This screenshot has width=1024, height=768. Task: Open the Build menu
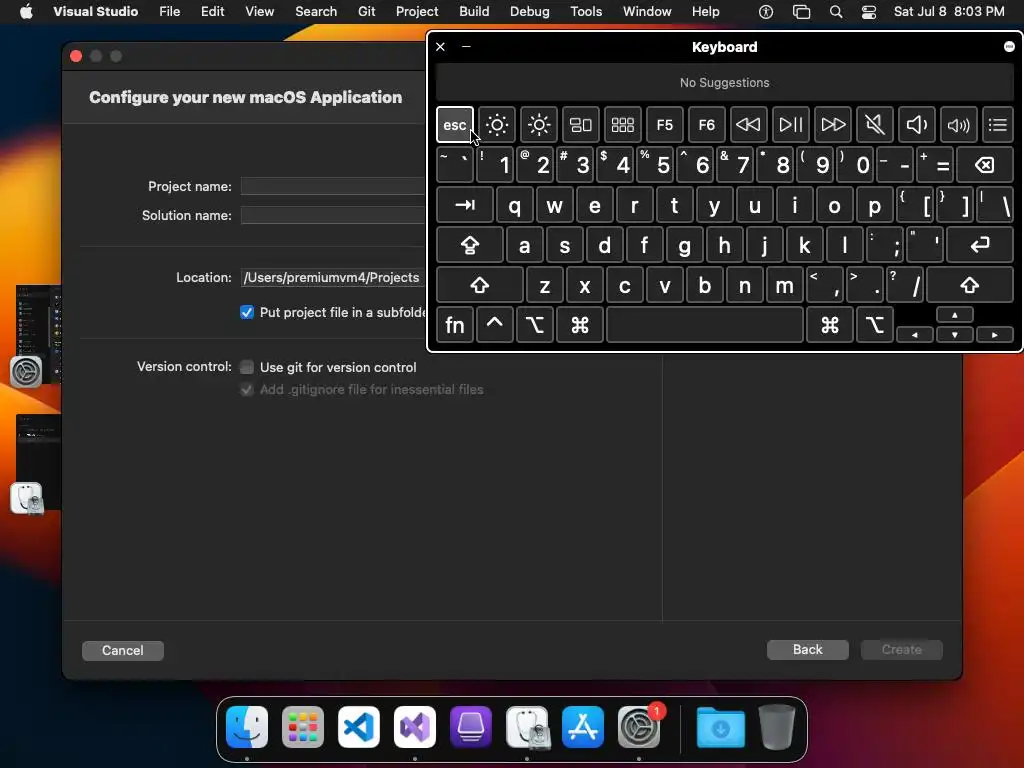474,11
